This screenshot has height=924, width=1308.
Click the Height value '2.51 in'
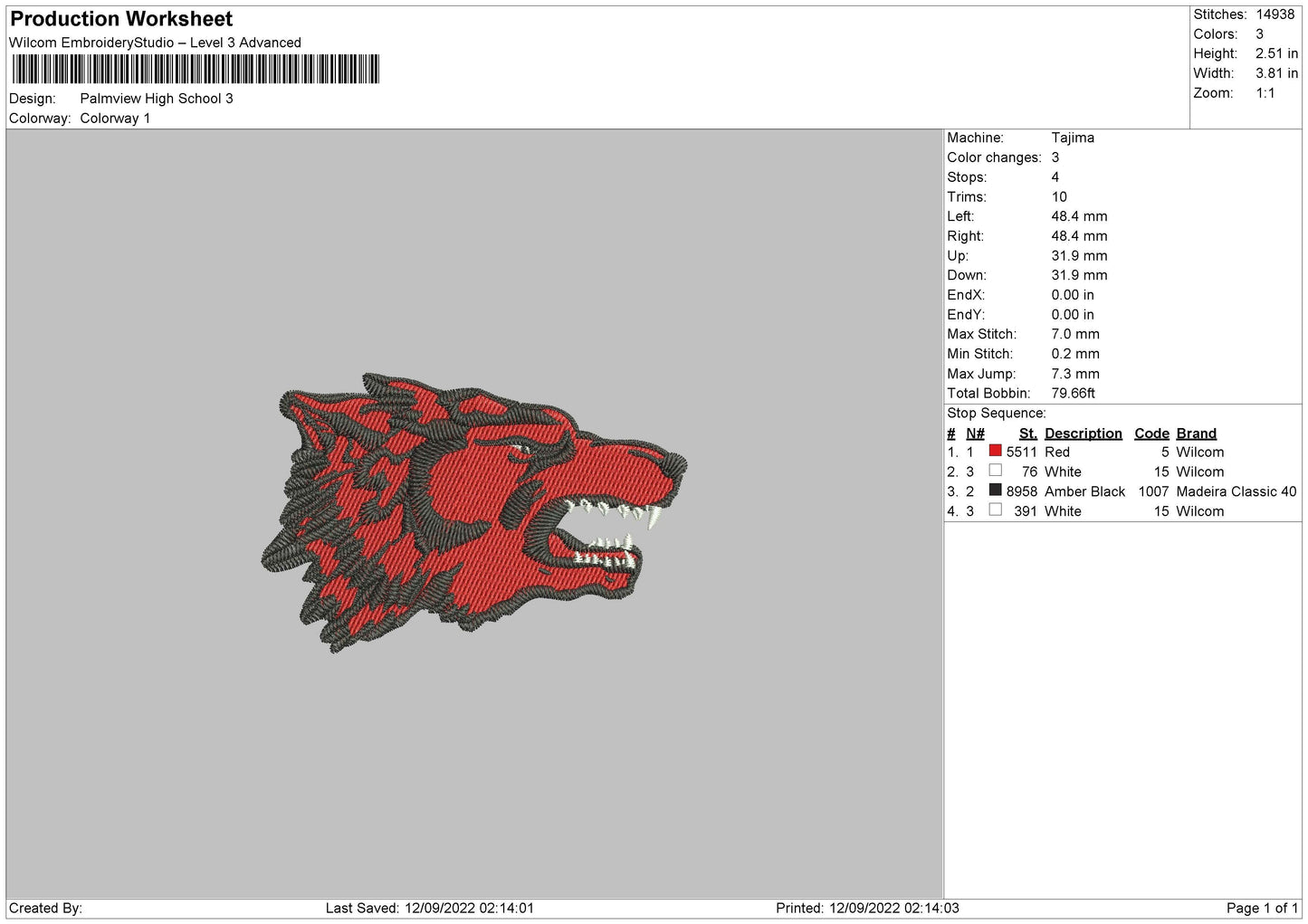pyautogui.click(x=1276, y=54)
